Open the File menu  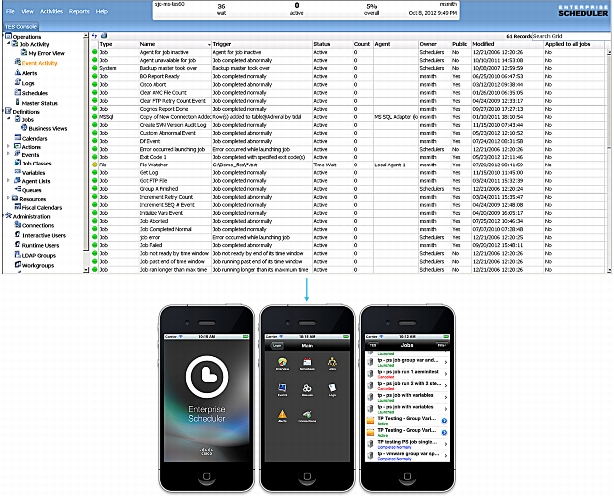point(10,11)
